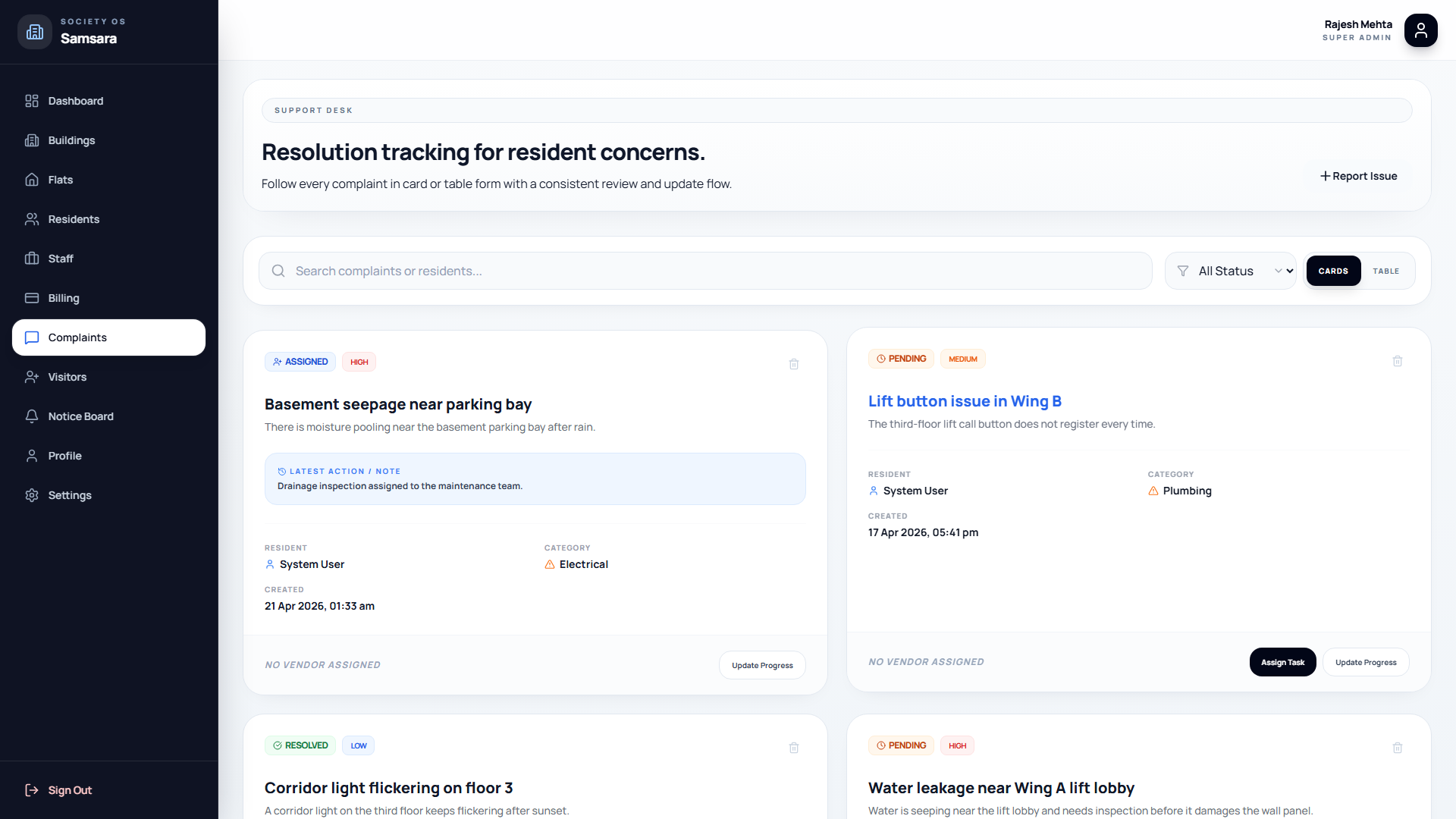This screenshot has width=1456, height=819.
Task: Open the All Status dropdown
Action: (1244, 271)
